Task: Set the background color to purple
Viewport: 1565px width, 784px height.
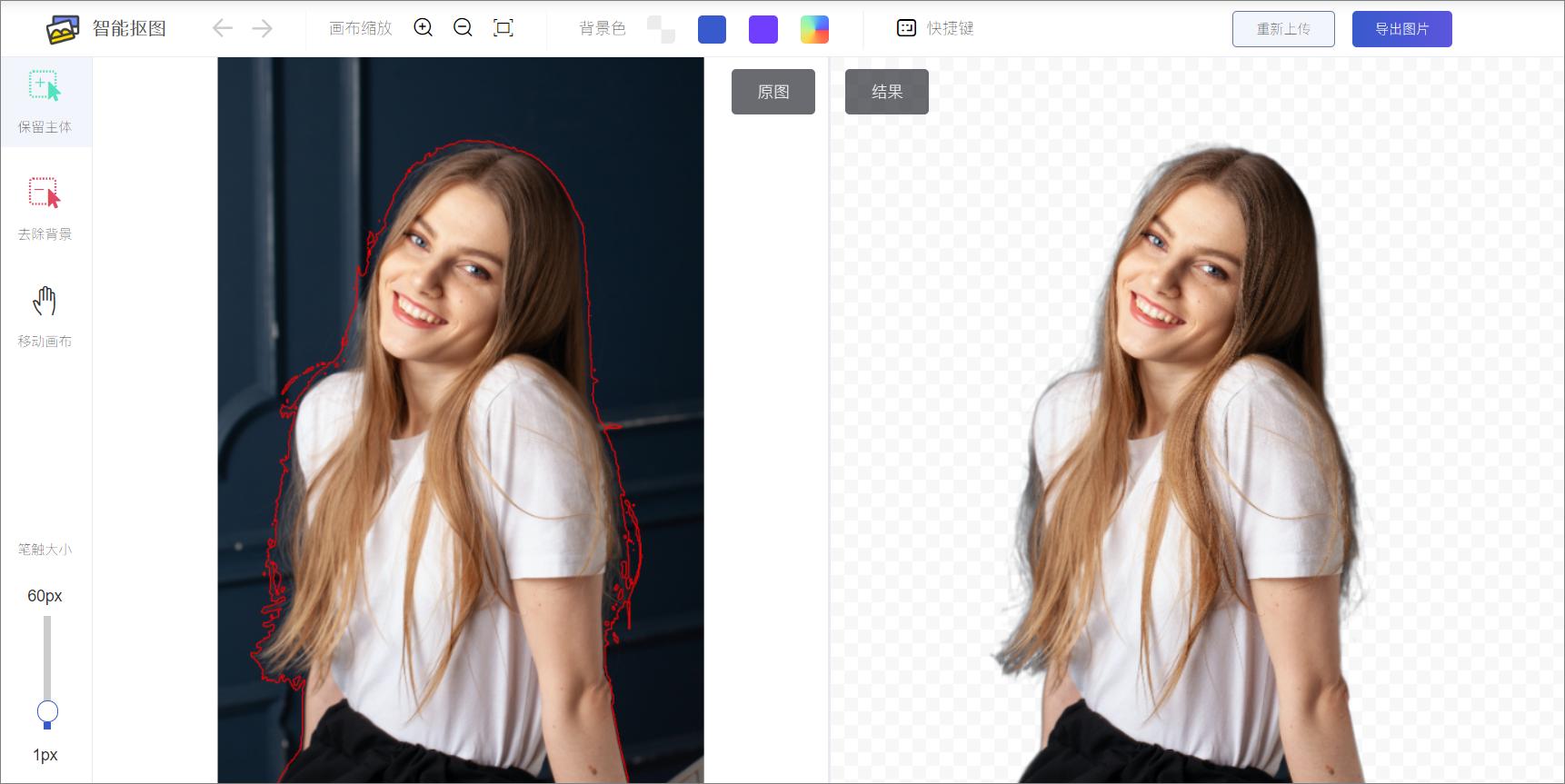Action: click(x=763, y=29)
